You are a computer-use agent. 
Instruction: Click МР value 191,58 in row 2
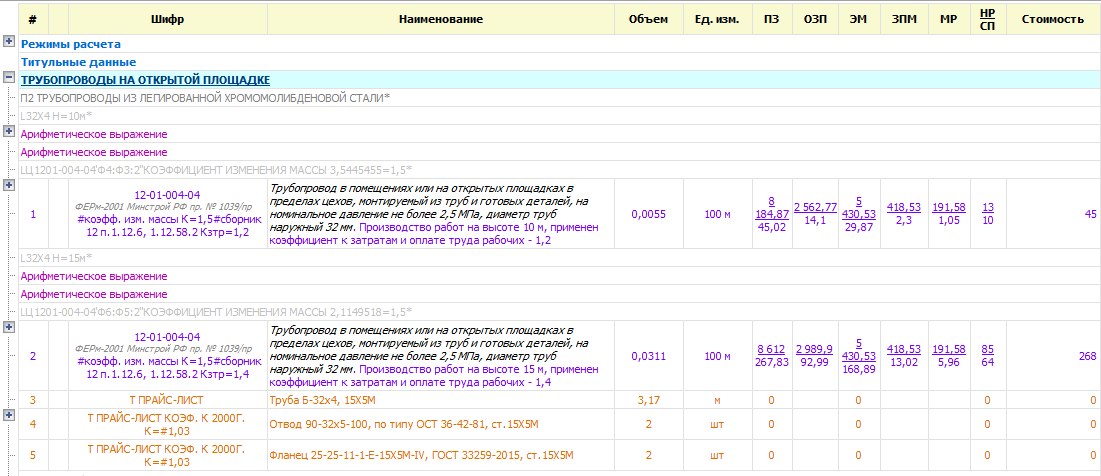tap(949, 349)
